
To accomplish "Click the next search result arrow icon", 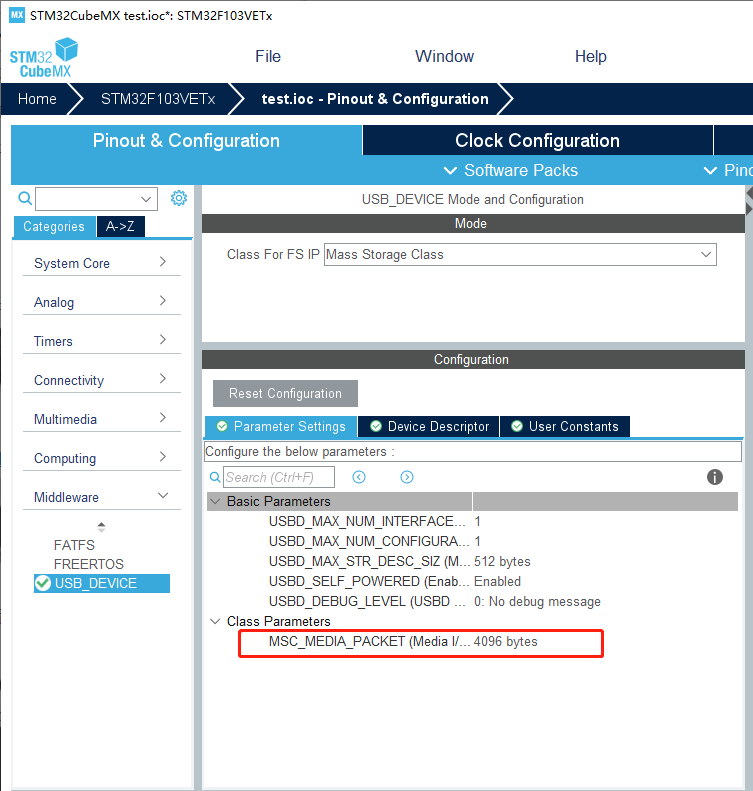I will (x=407, y=477).
